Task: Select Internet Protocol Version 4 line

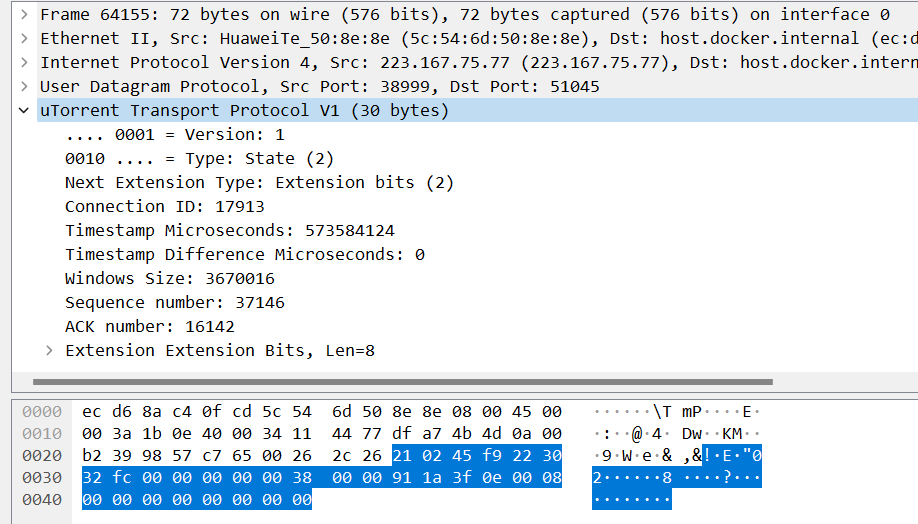Action: (478, 62)
